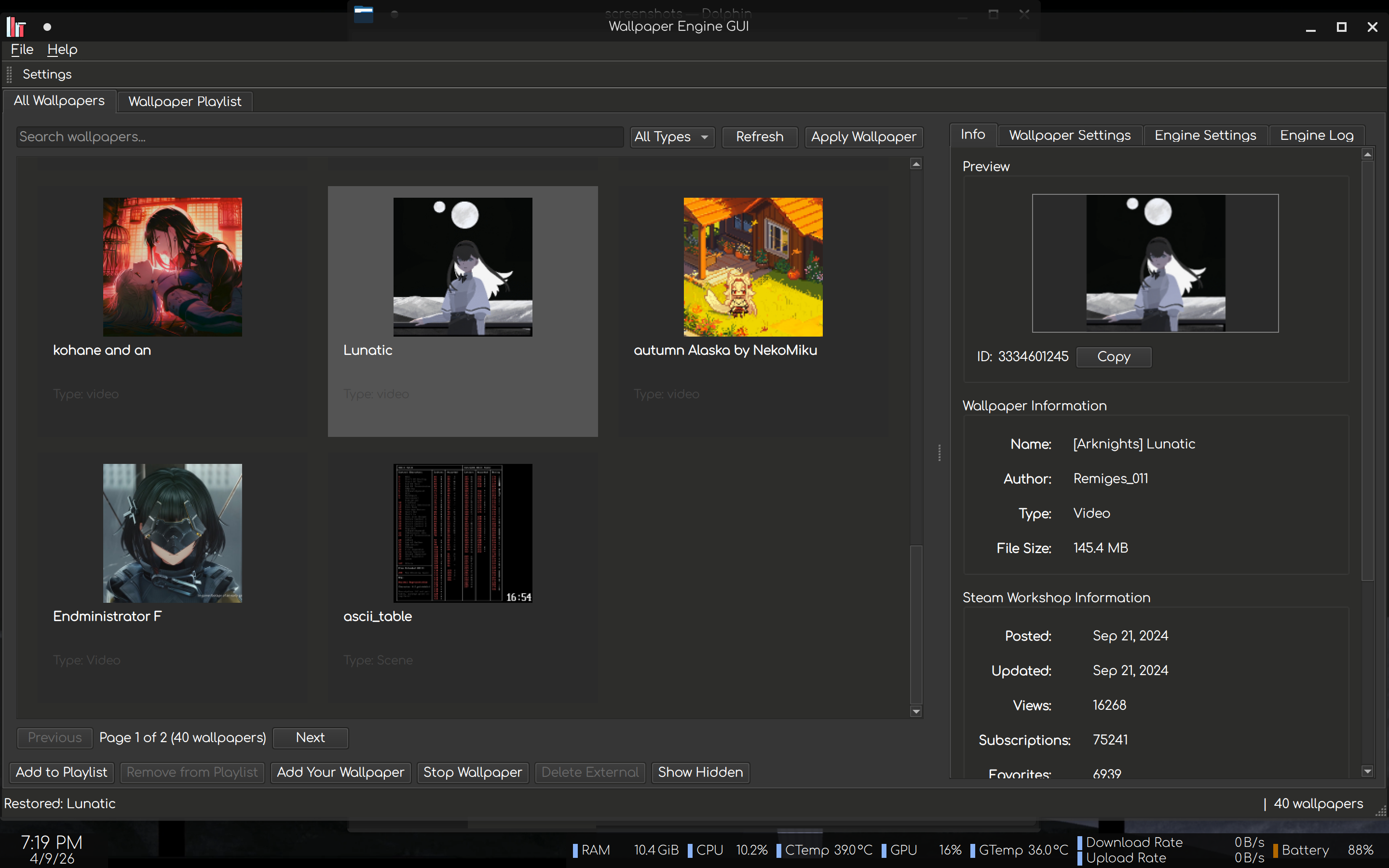Click the Info panel scroll down arrow
Image resolution: width=1389 pixels, height=868 pixels.
coord(1368,772)
